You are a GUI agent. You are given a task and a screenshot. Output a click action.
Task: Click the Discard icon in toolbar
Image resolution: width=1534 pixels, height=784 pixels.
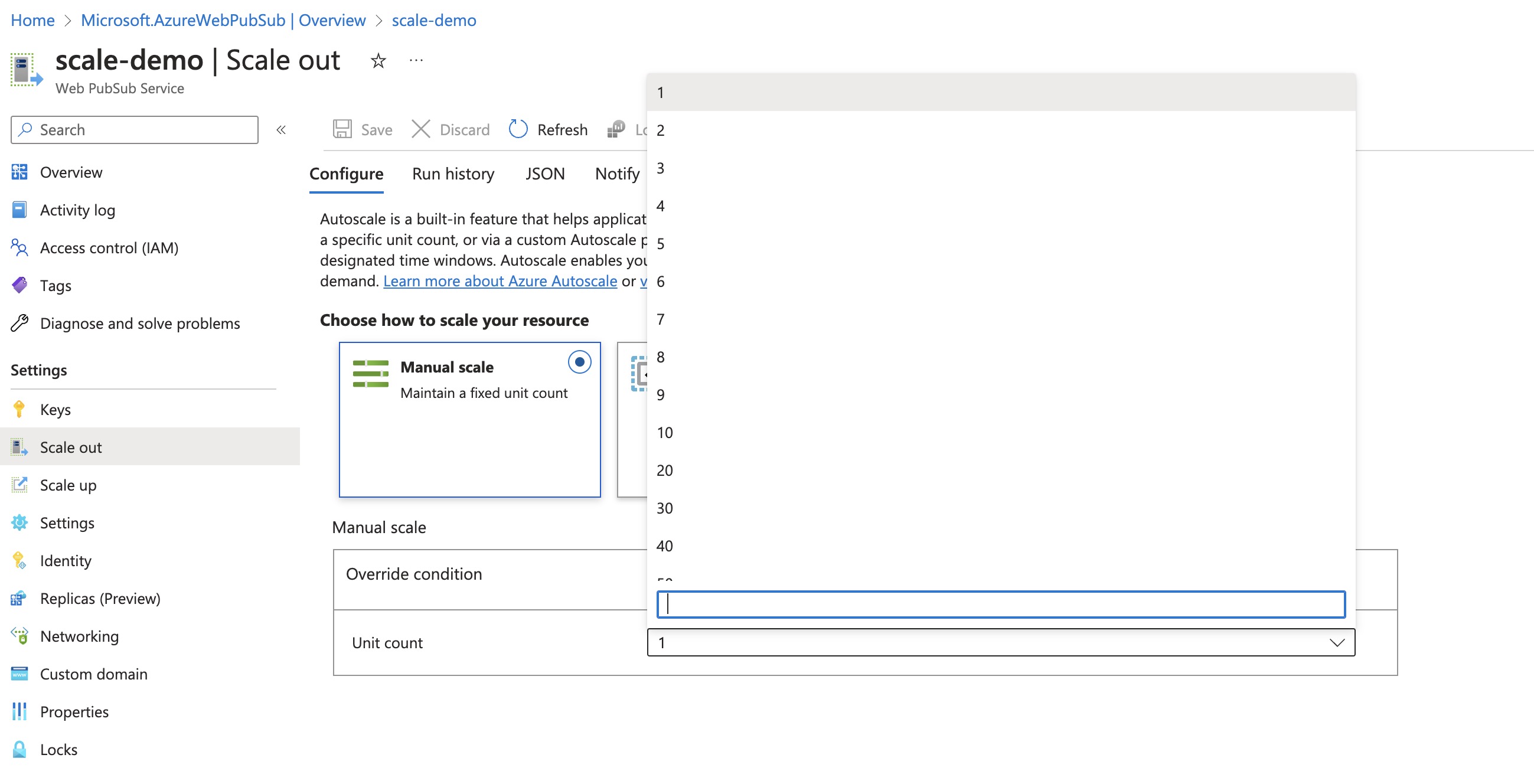point(420,129)
